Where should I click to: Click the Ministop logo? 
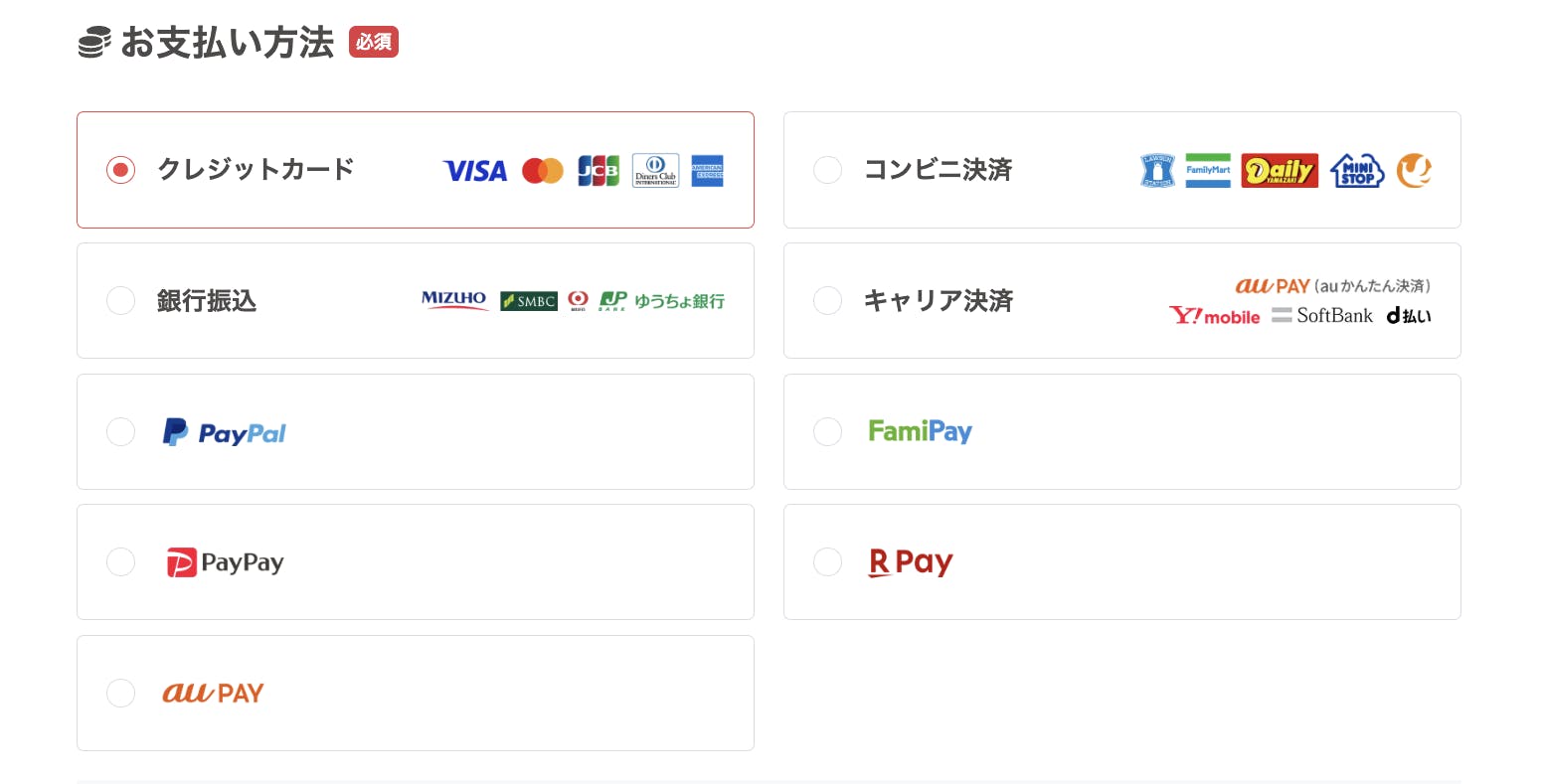(1357, 171)
